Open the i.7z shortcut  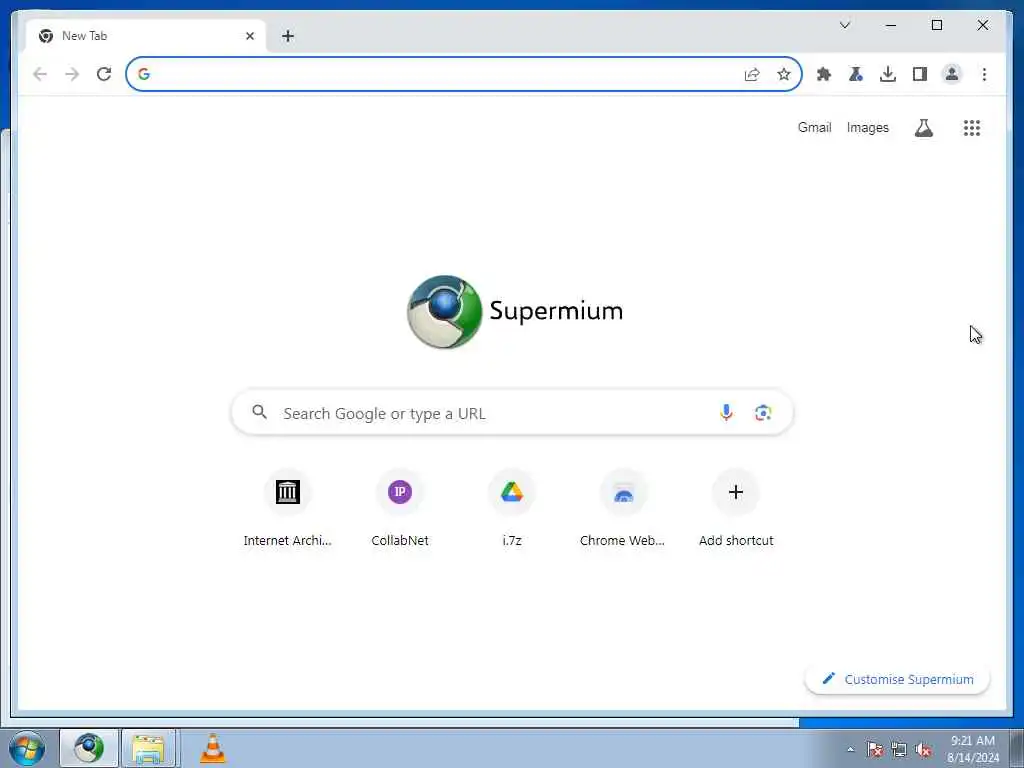512,508
